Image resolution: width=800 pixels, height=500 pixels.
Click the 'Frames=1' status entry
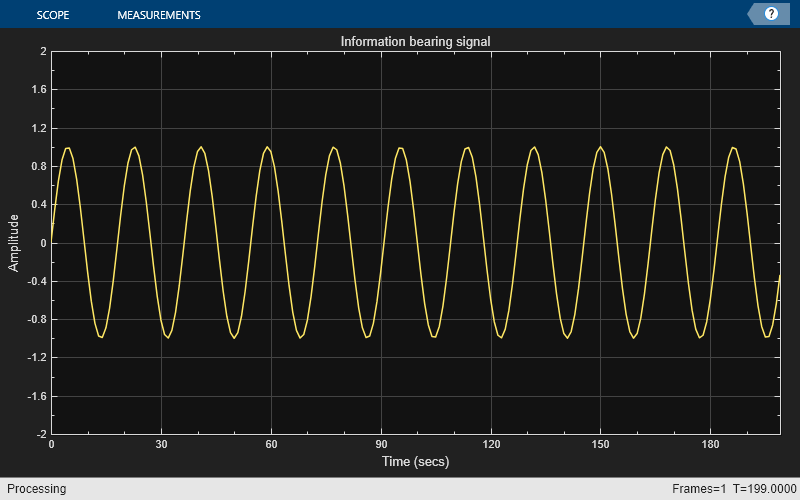click(x=698, y=489)
